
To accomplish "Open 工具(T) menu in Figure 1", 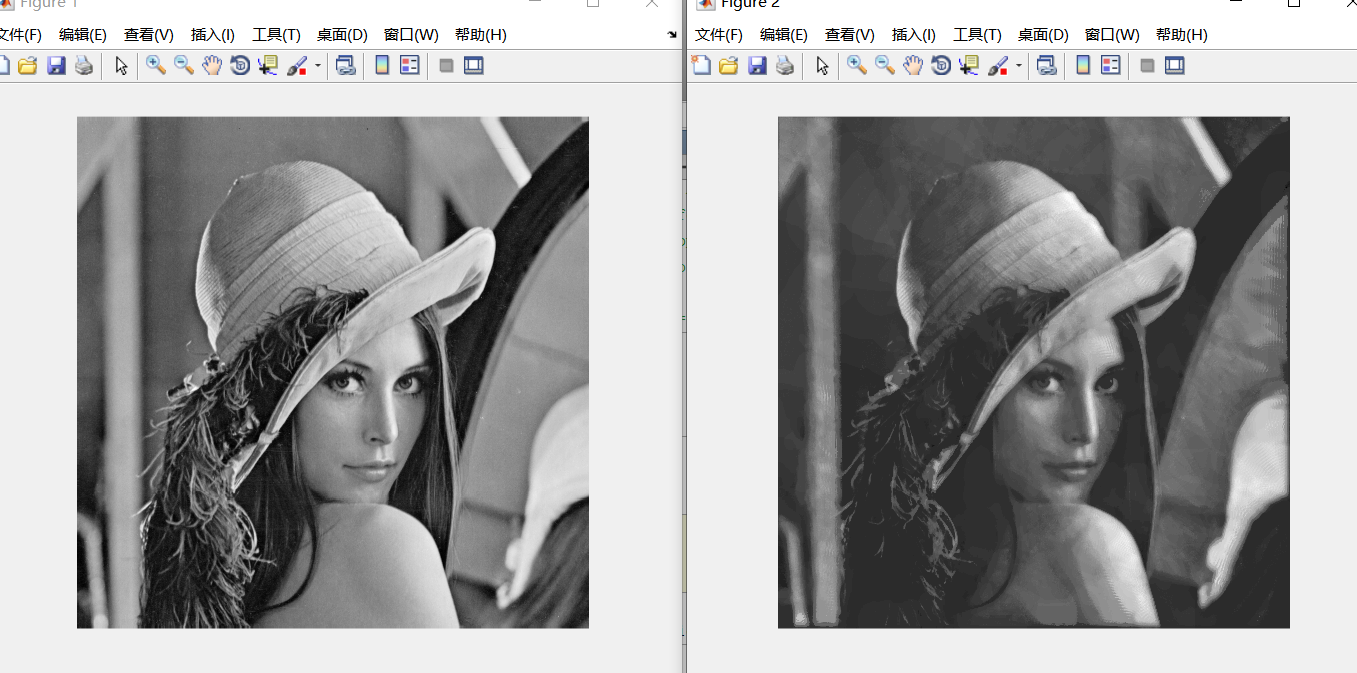I will (x=276, y=35).
